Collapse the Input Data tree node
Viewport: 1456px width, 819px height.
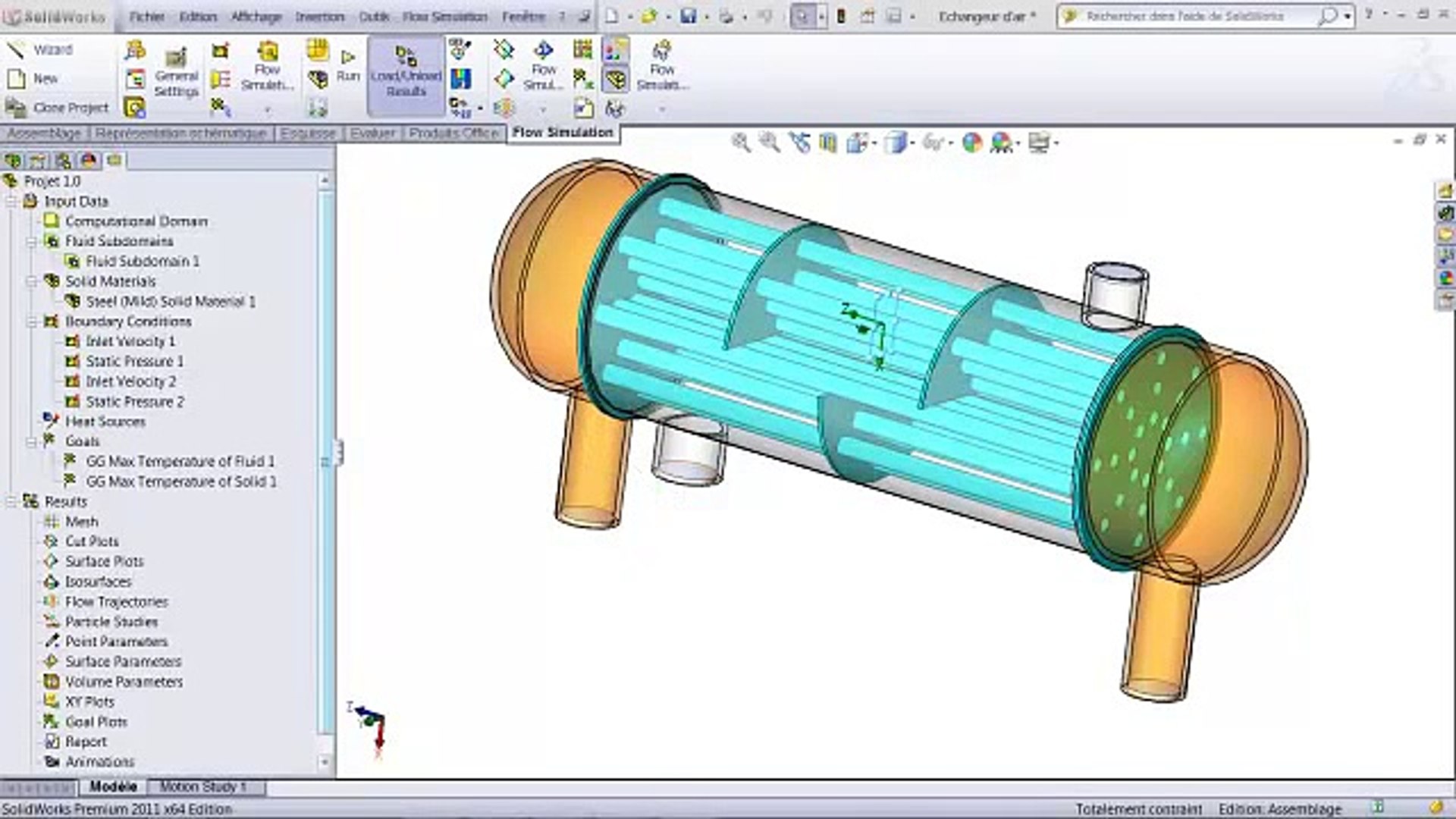12,202
